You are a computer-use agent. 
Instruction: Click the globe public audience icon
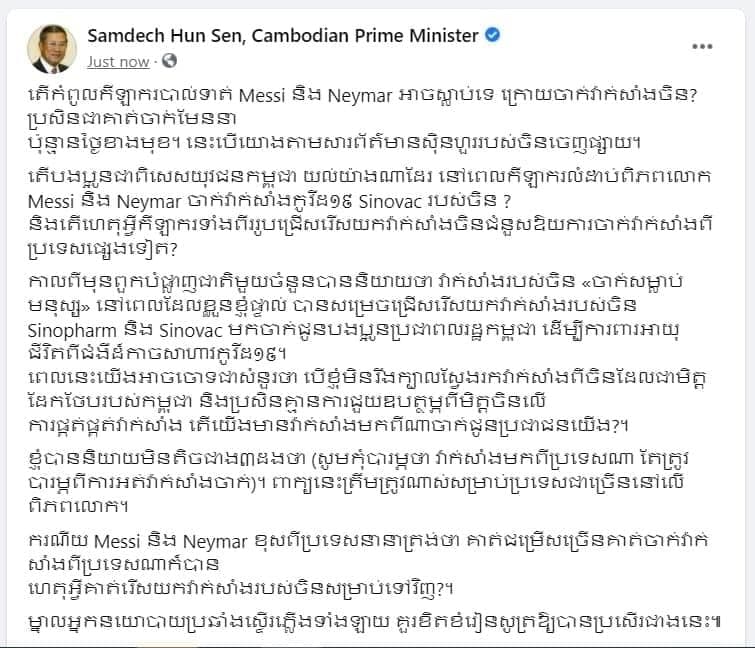tap(169, 61)
